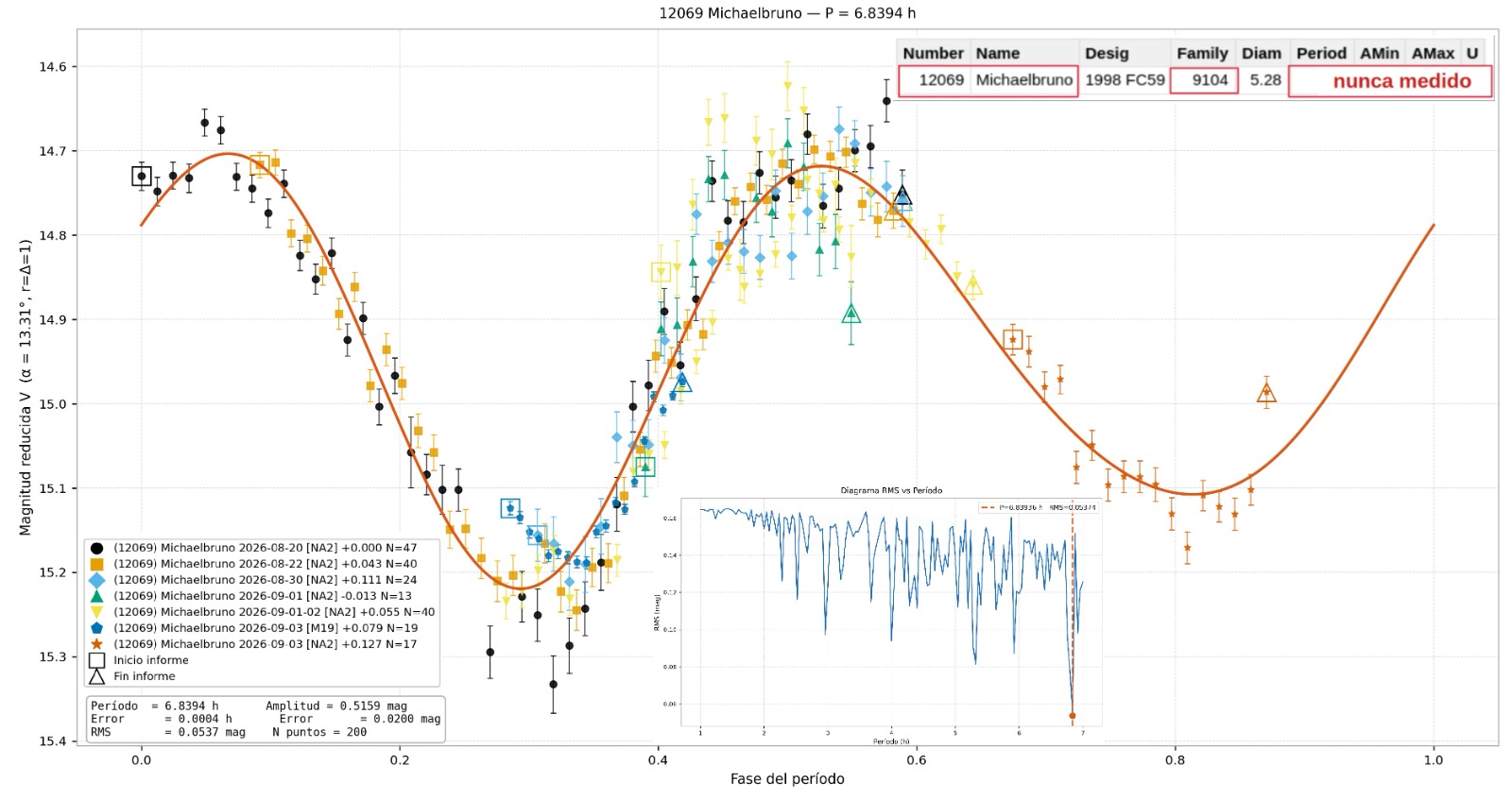Viewport: 1512px width, 799px height.
Task: Select the 'AMax' column header
Action: click(x=1433, y=53)
